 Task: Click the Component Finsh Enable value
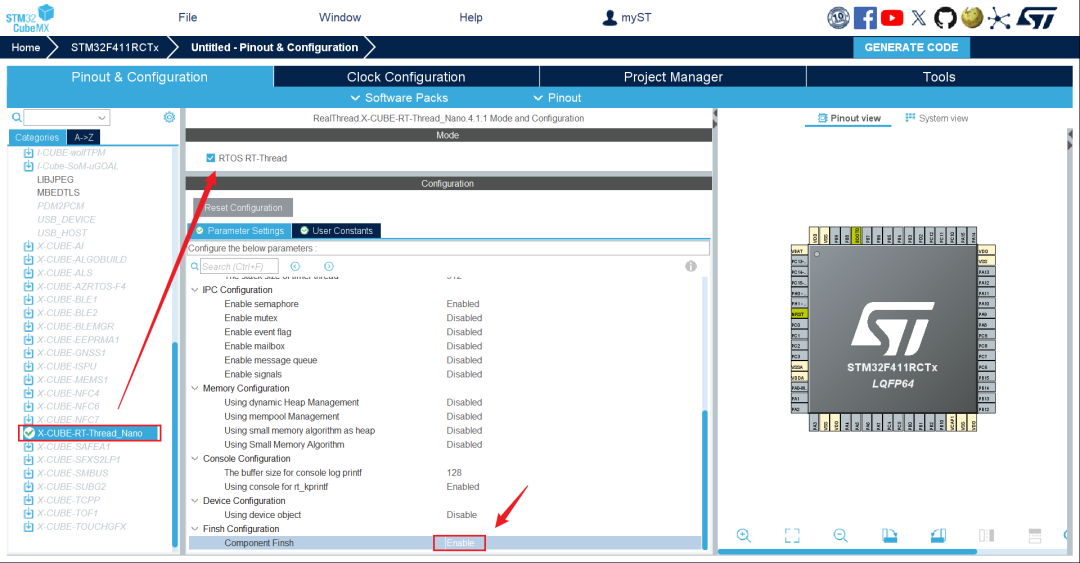tap(460, 543)
